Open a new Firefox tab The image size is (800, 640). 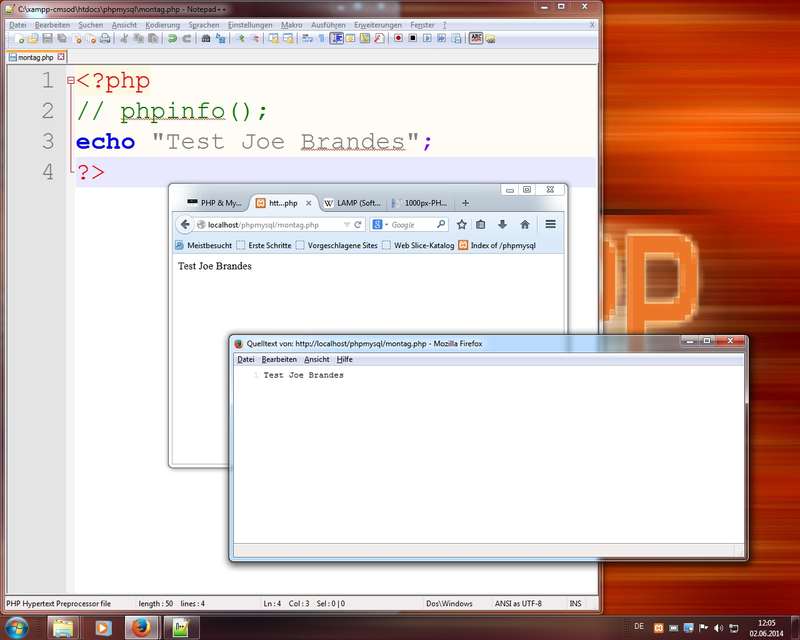click(x=465, y=203)
